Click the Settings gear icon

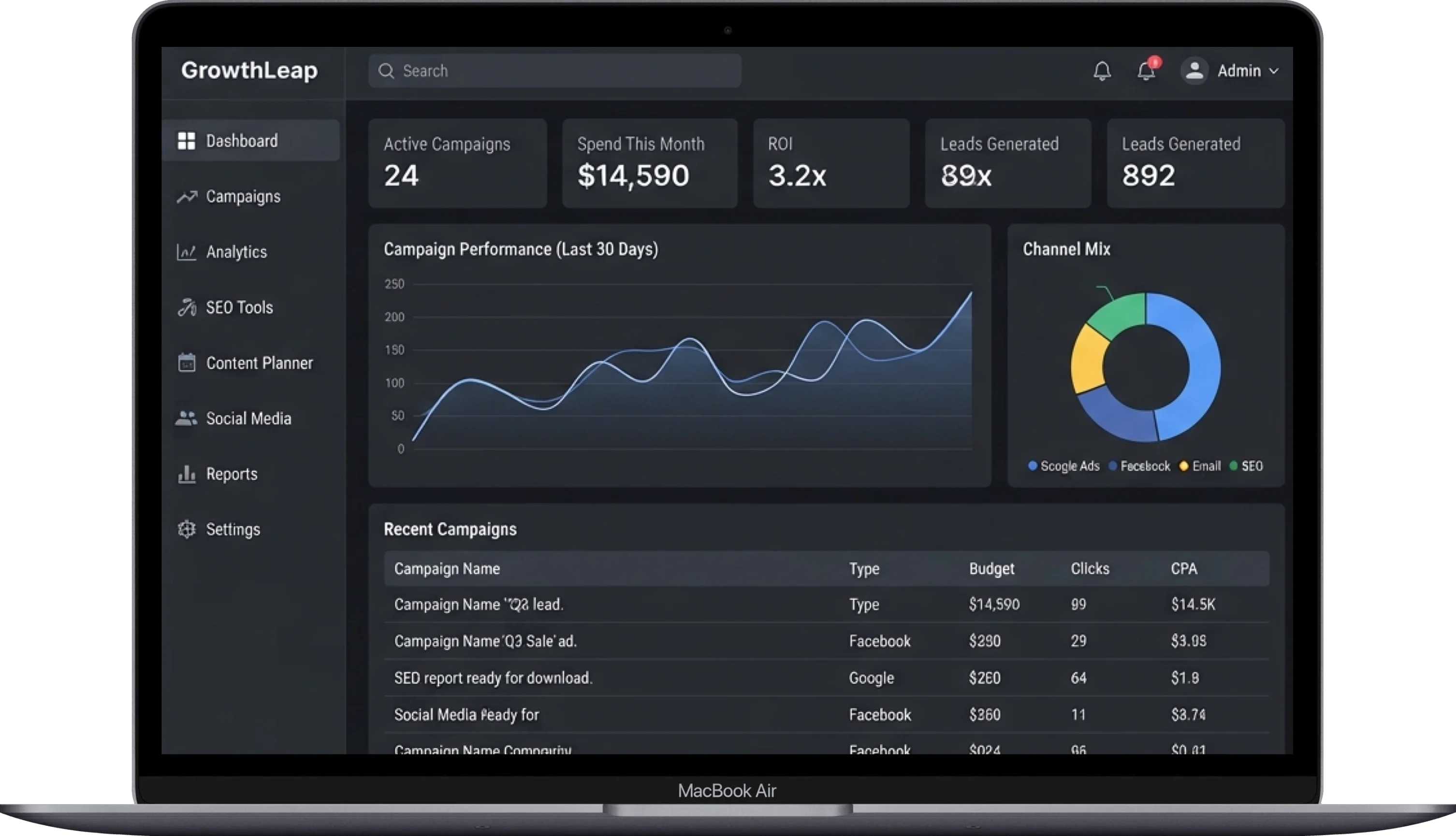point(187,529)
